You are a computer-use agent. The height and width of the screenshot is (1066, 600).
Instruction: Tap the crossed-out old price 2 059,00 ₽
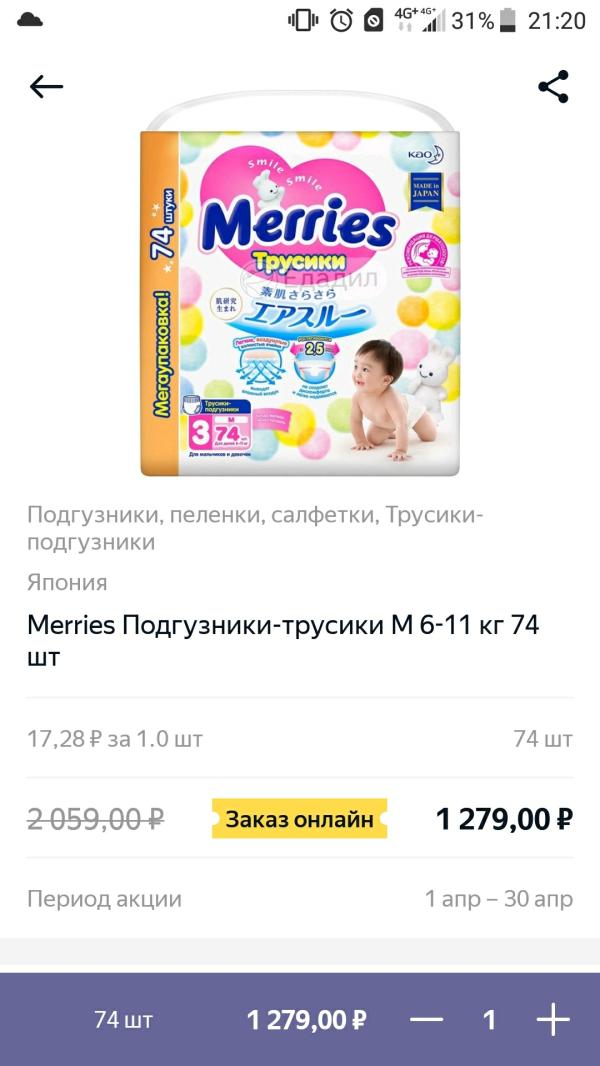click(x=96, y=819)
